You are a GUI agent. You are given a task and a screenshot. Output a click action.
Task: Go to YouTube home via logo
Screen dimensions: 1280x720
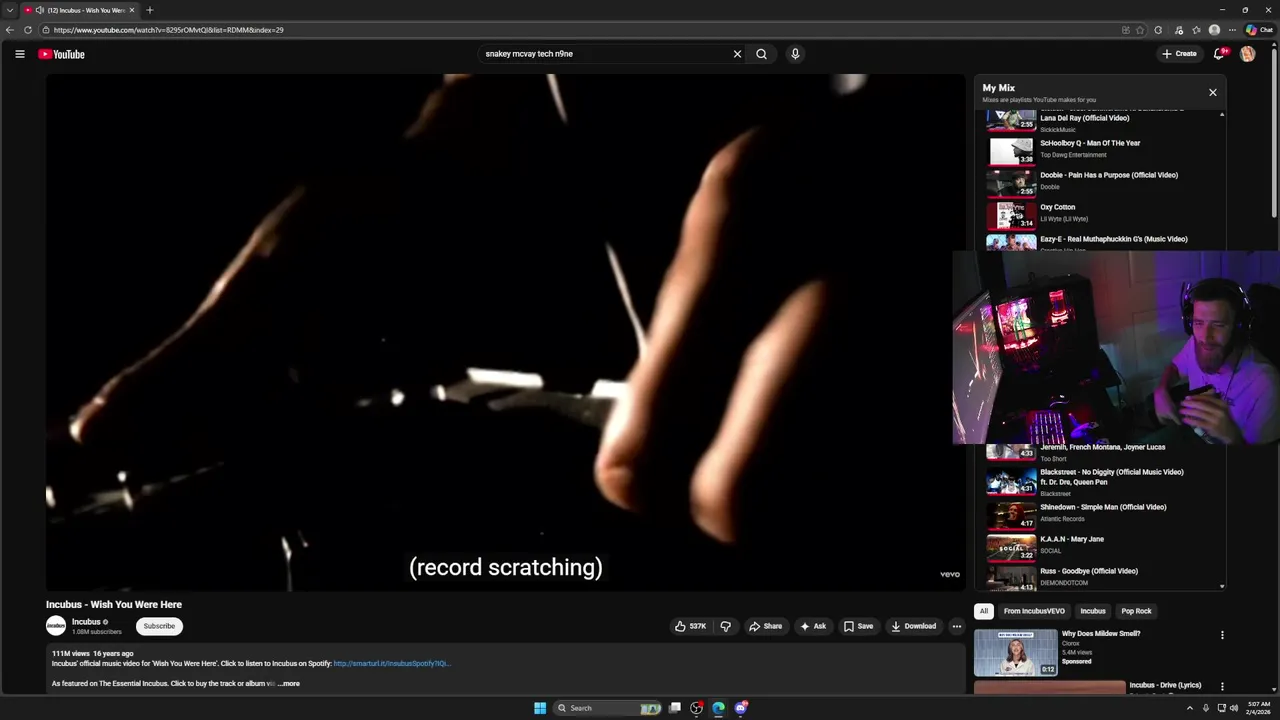[61, 54]
